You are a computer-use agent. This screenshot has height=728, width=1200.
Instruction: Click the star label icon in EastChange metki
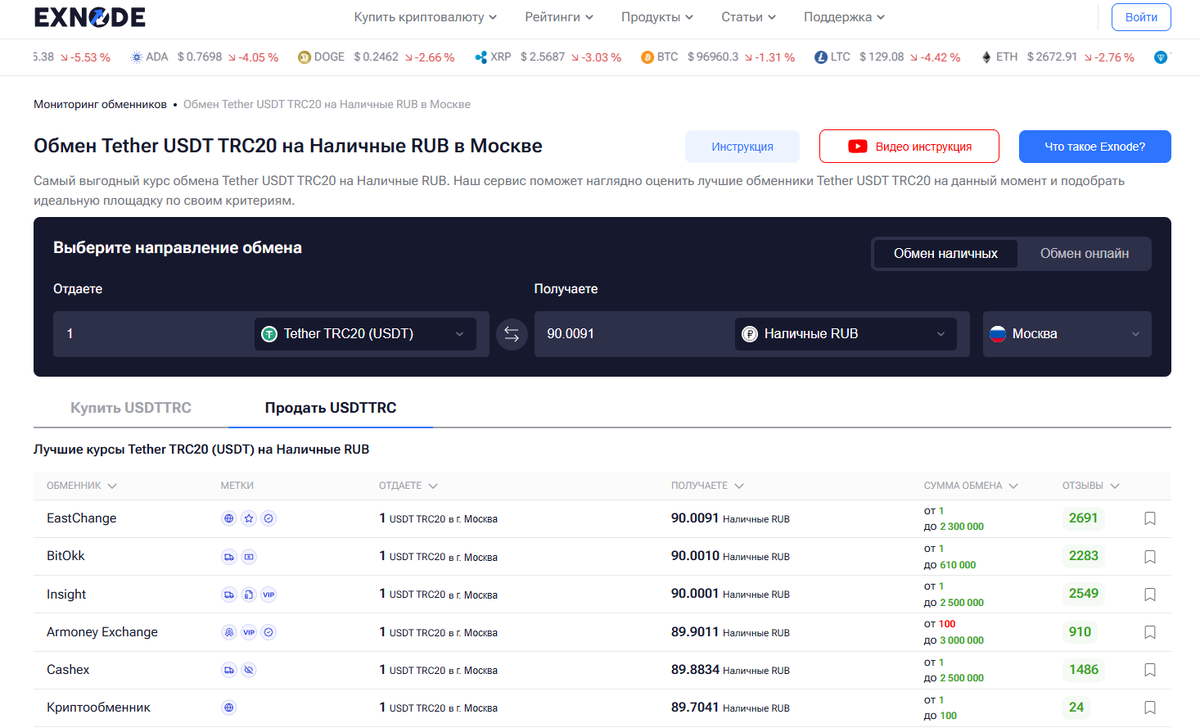point(249,518)
